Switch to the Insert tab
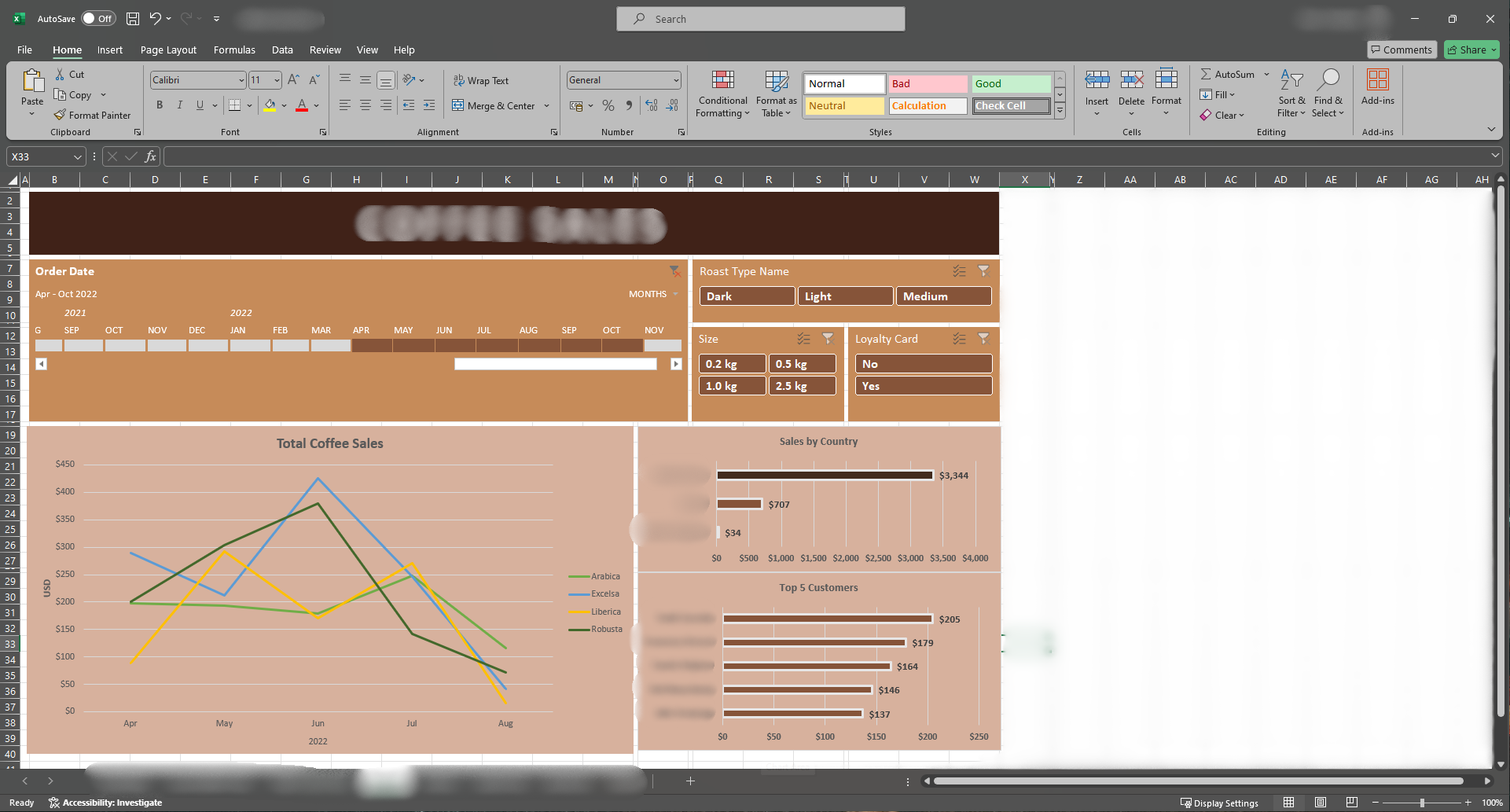 110,50
